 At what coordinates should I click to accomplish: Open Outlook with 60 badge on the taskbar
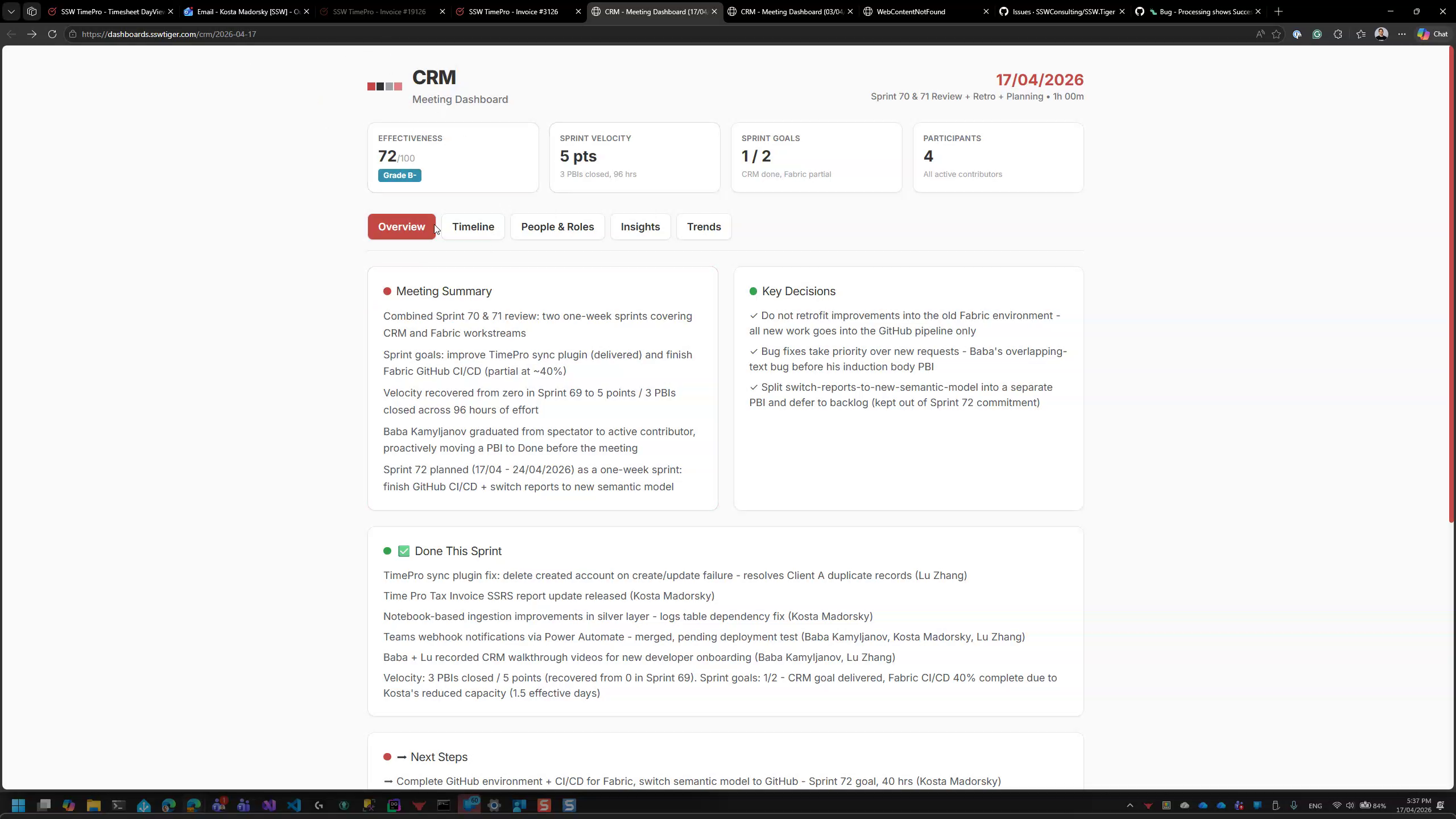470,805
